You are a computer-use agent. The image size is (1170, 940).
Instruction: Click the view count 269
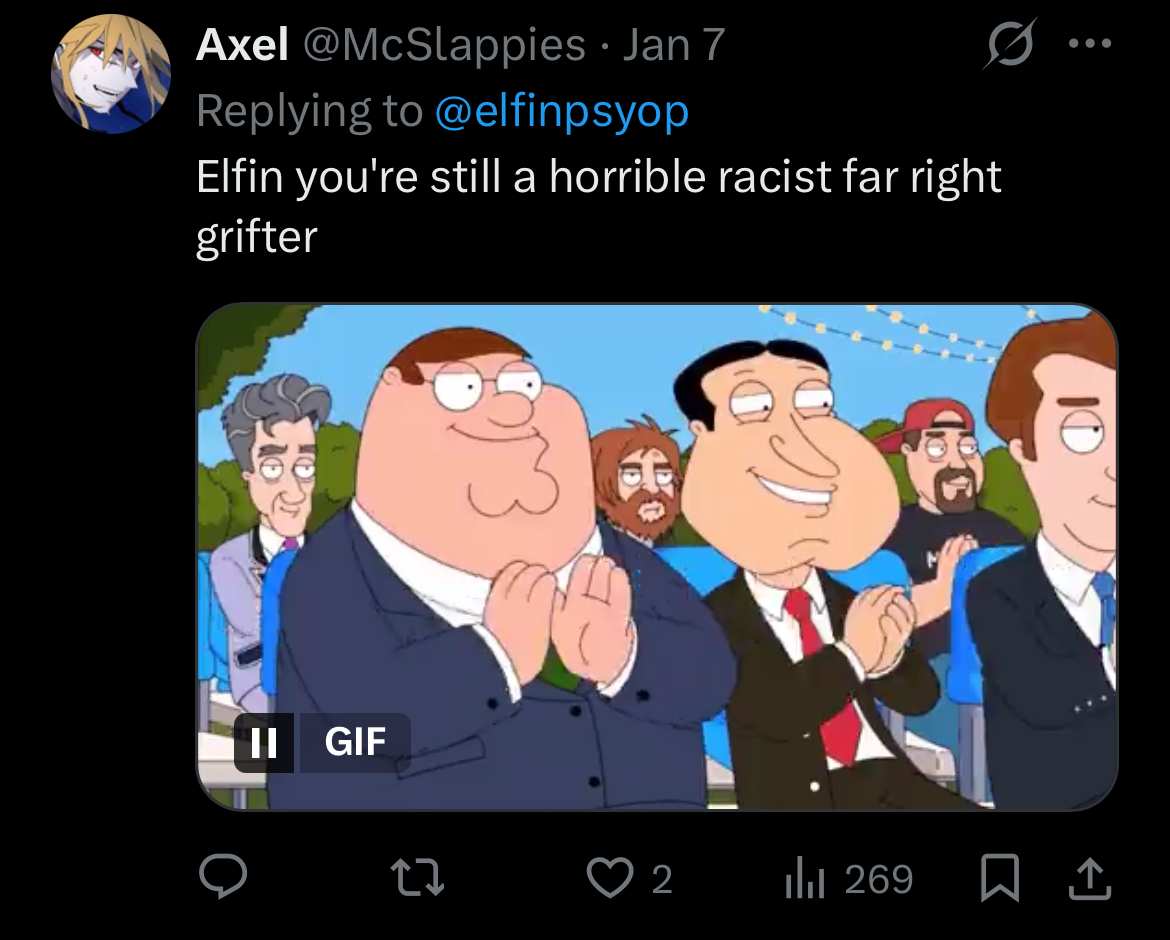click(879, 879)
